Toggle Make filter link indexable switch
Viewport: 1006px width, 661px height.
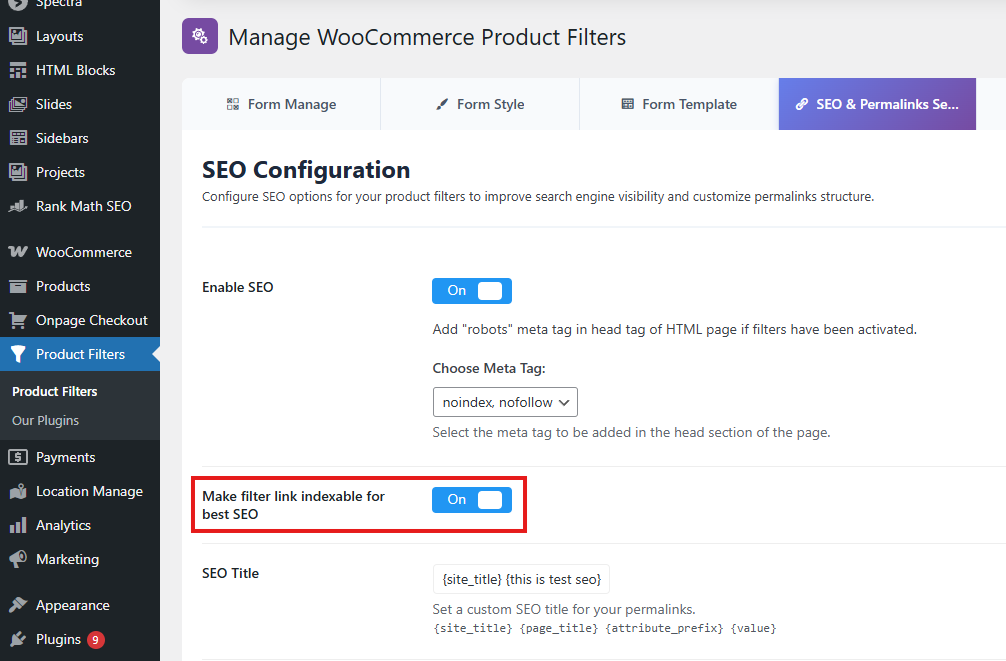(x=472, y=500)
